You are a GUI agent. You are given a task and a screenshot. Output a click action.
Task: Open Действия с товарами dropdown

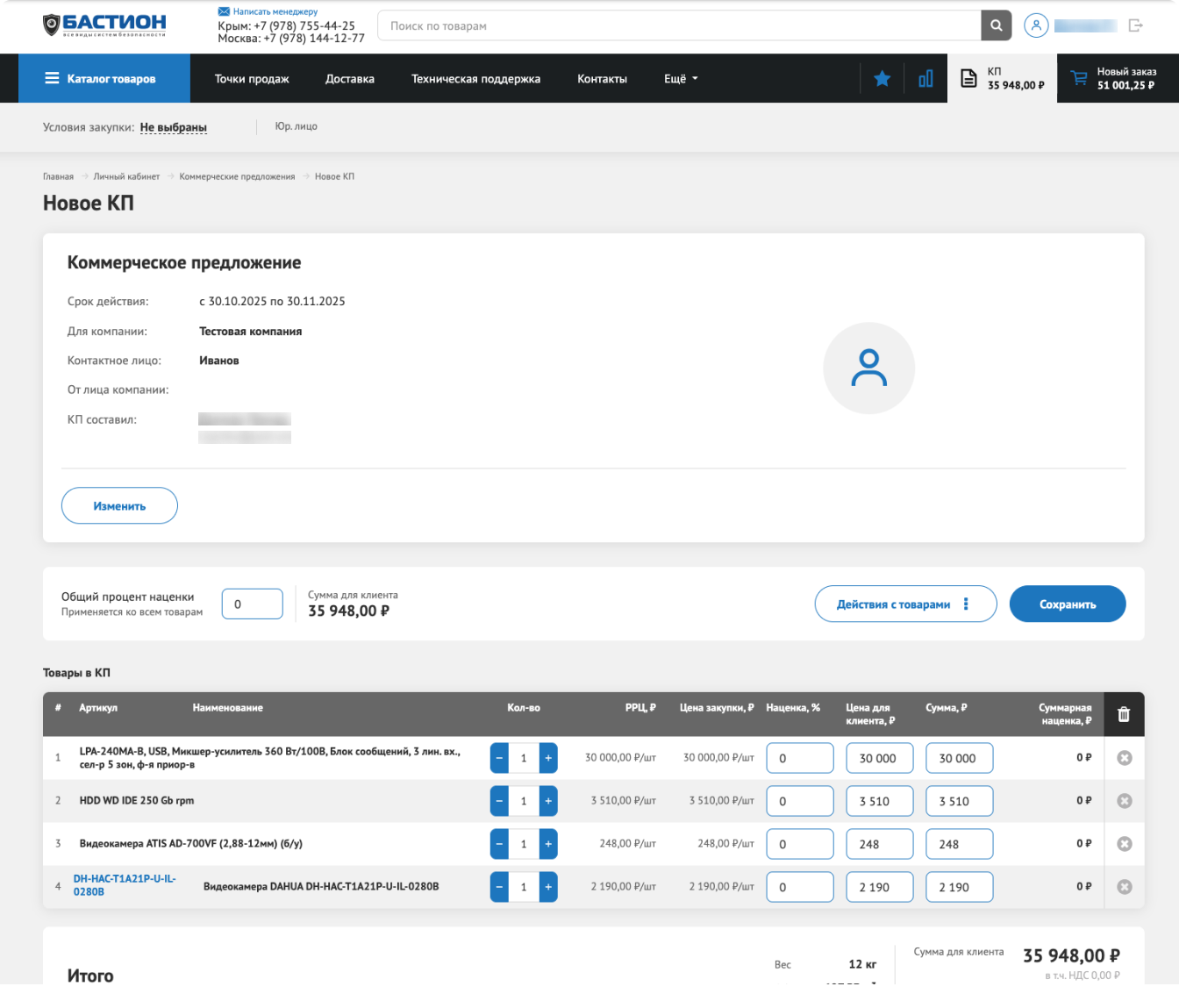[905, 604]
